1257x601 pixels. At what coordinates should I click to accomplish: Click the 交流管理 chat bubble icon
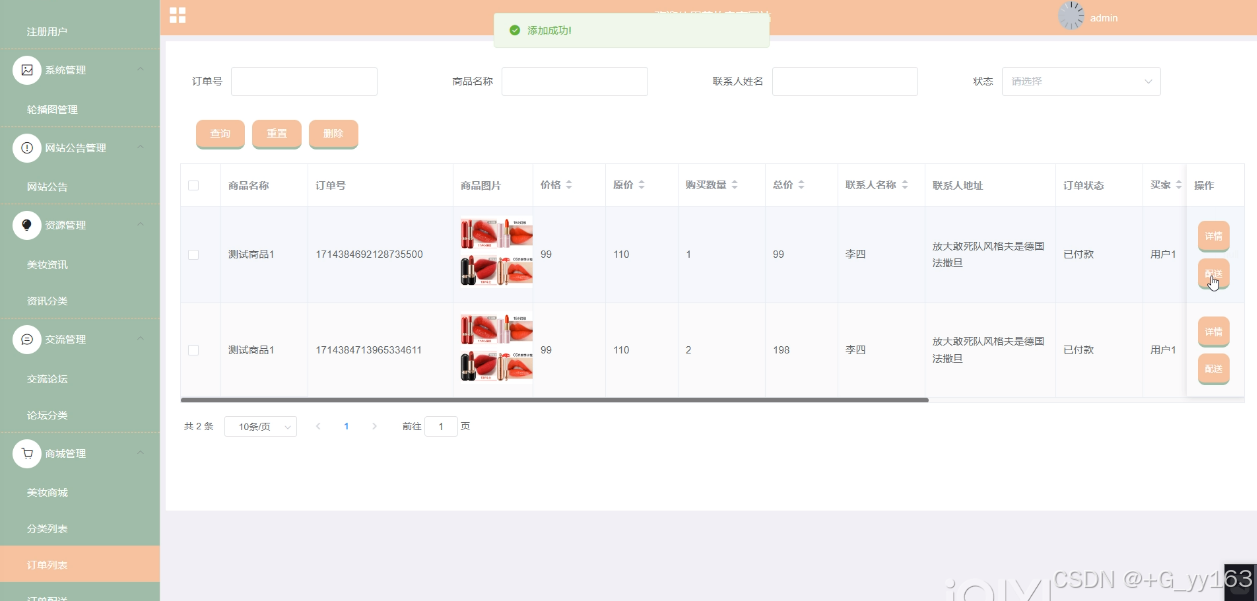27,339
